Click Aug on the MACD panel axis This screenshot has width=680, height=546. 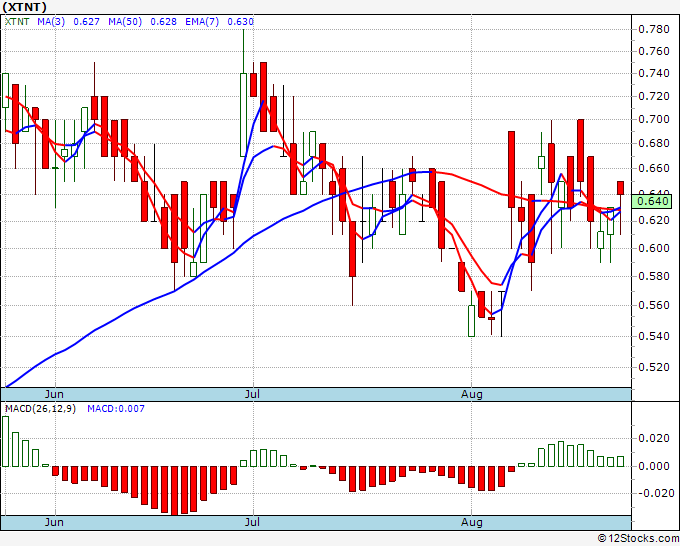(472, 522)
